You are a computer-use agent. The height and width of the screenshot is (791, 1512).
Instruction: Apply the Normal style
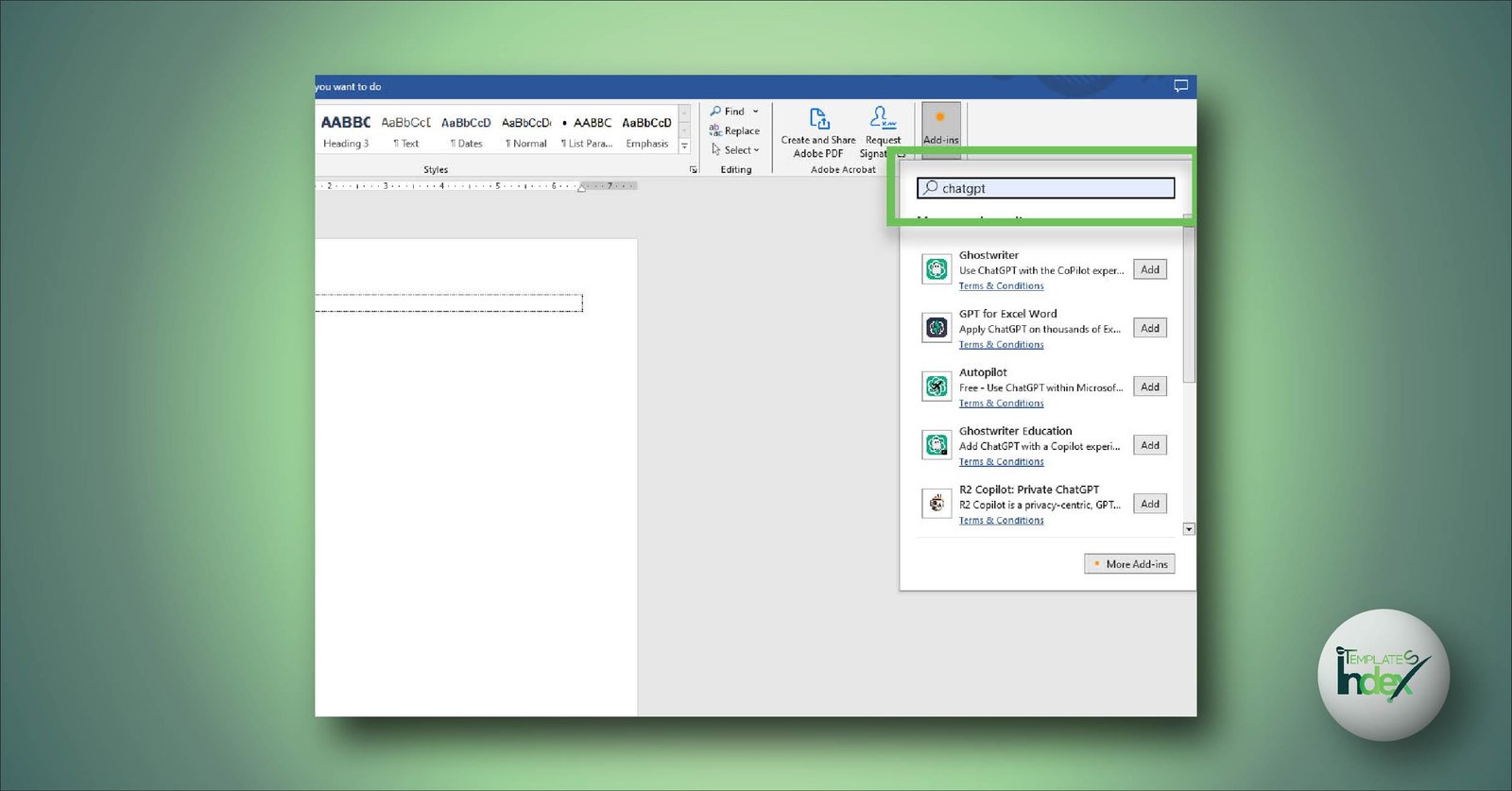pos(526,131)
